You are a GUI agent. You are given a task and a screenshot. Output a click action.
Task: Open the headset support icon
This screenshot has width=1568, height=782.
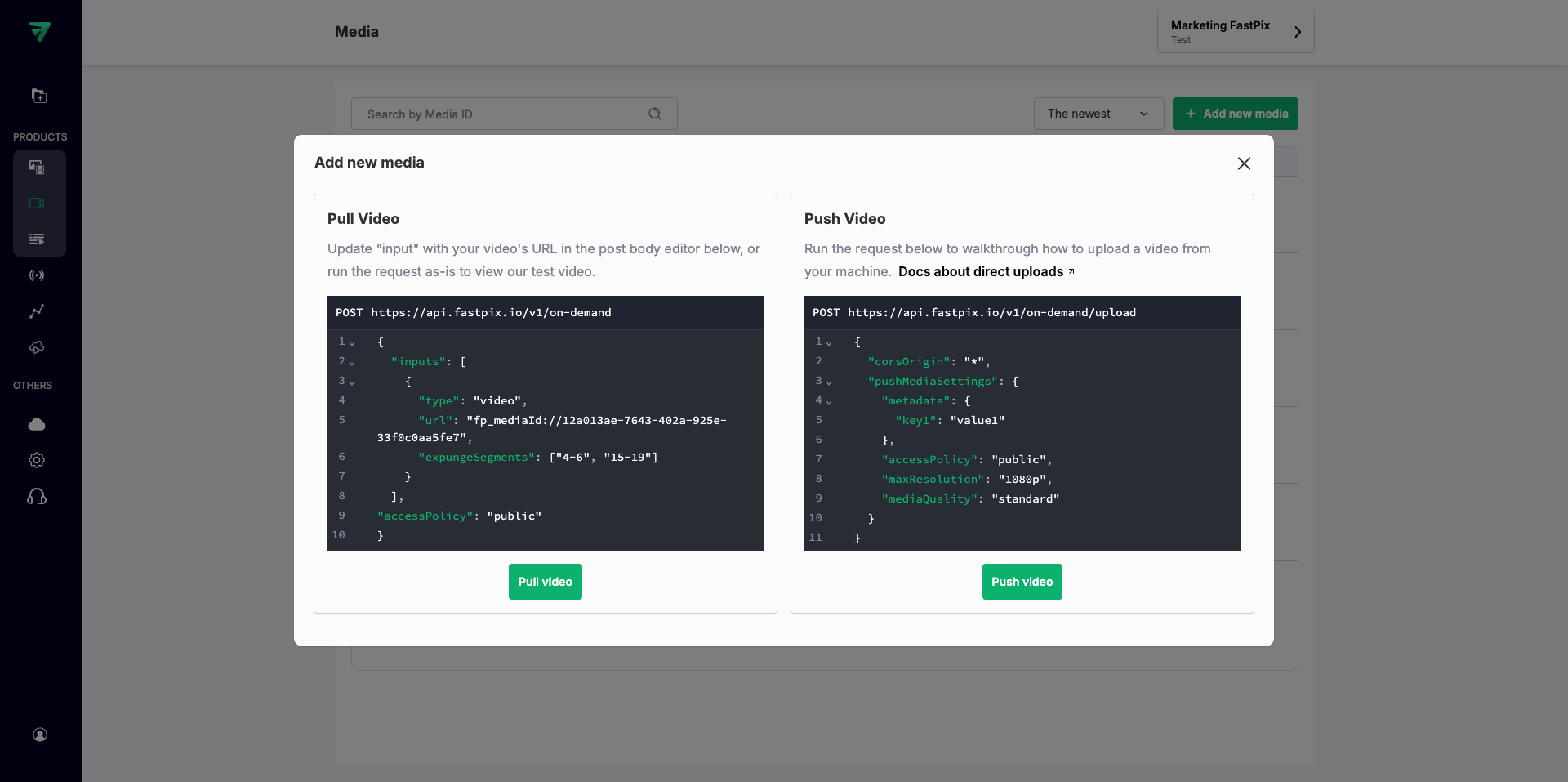pyautogui.click(x=37, y=497)
